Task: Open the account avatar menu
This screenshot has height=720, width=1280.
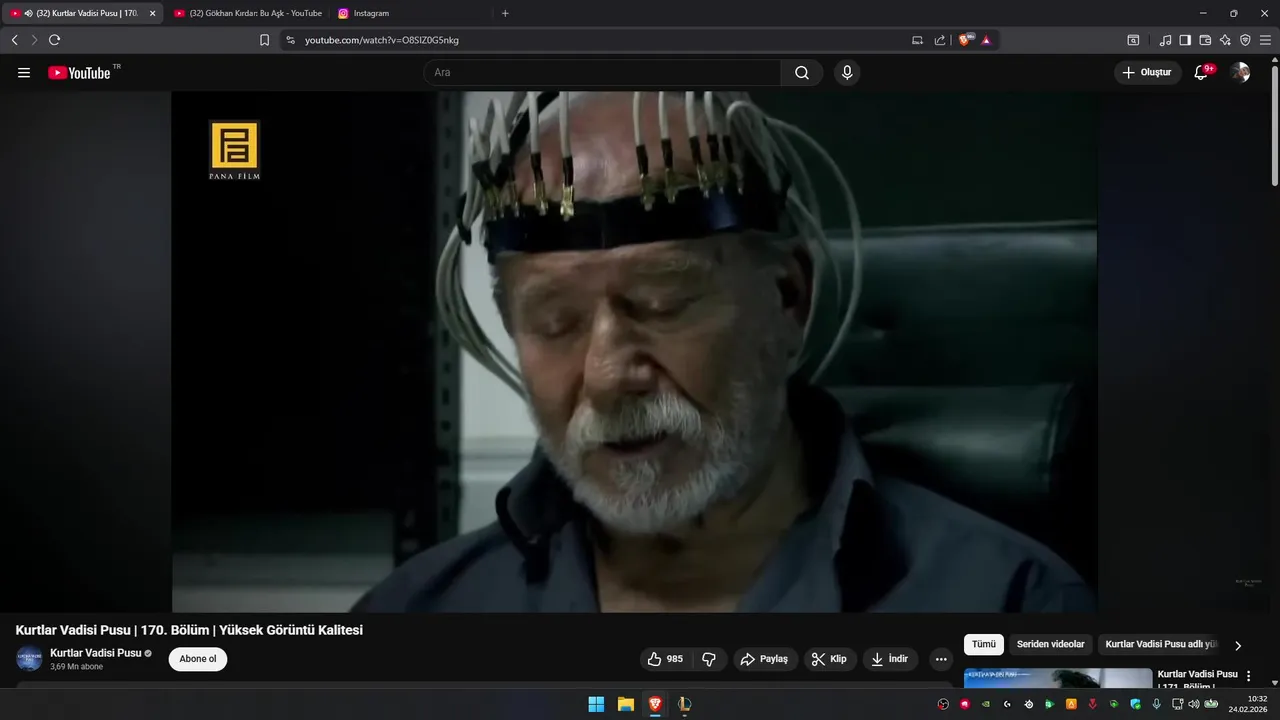Action: [x=1240, y=72]
